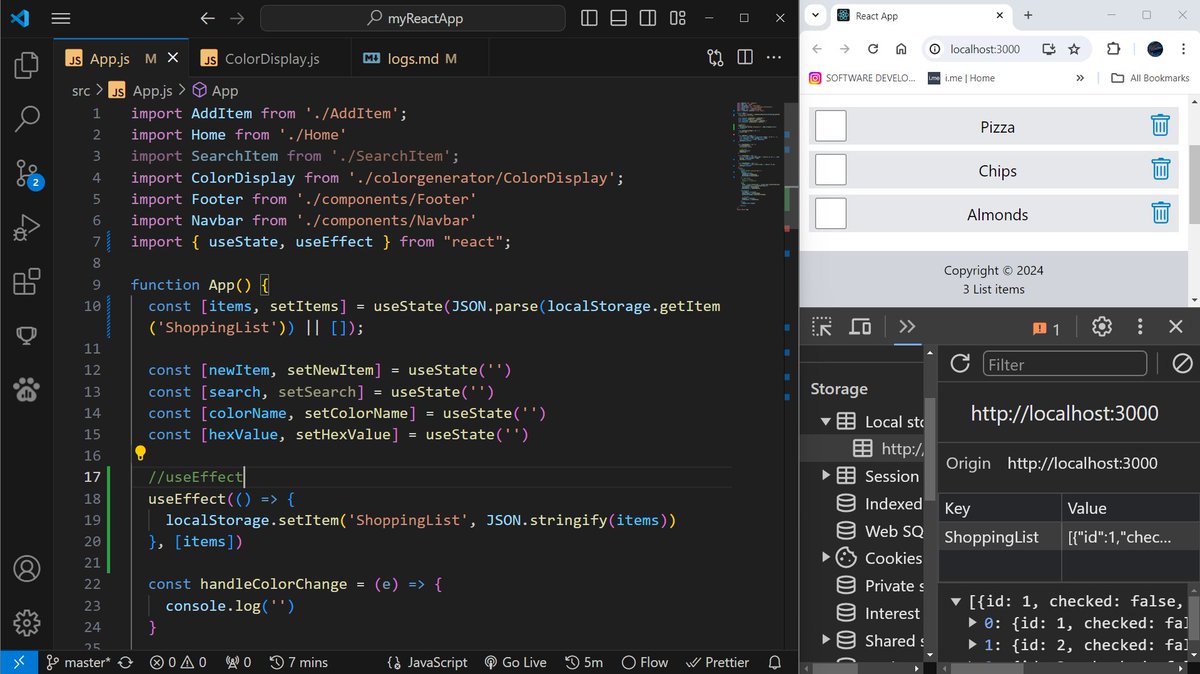Open Source Control view with 2 changes
This screenshot has height=674, width=1200.
click(26, 174)
